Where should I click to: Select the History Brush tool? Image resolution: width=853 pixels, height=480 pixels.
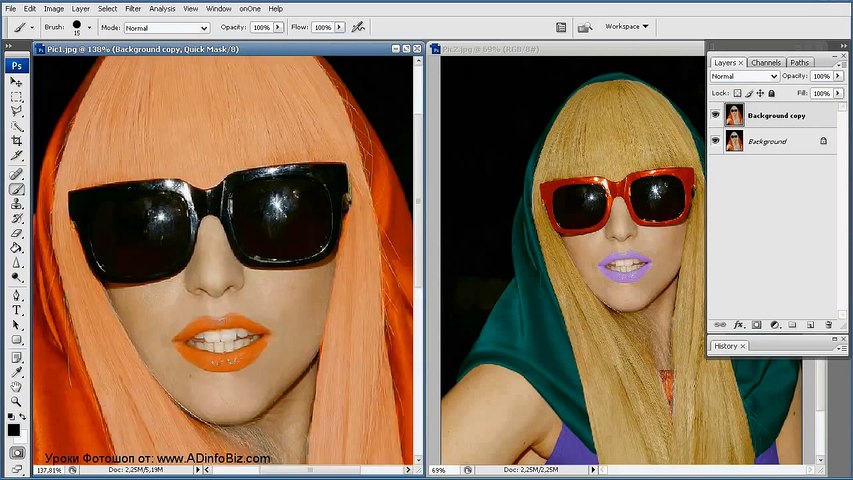16,218
